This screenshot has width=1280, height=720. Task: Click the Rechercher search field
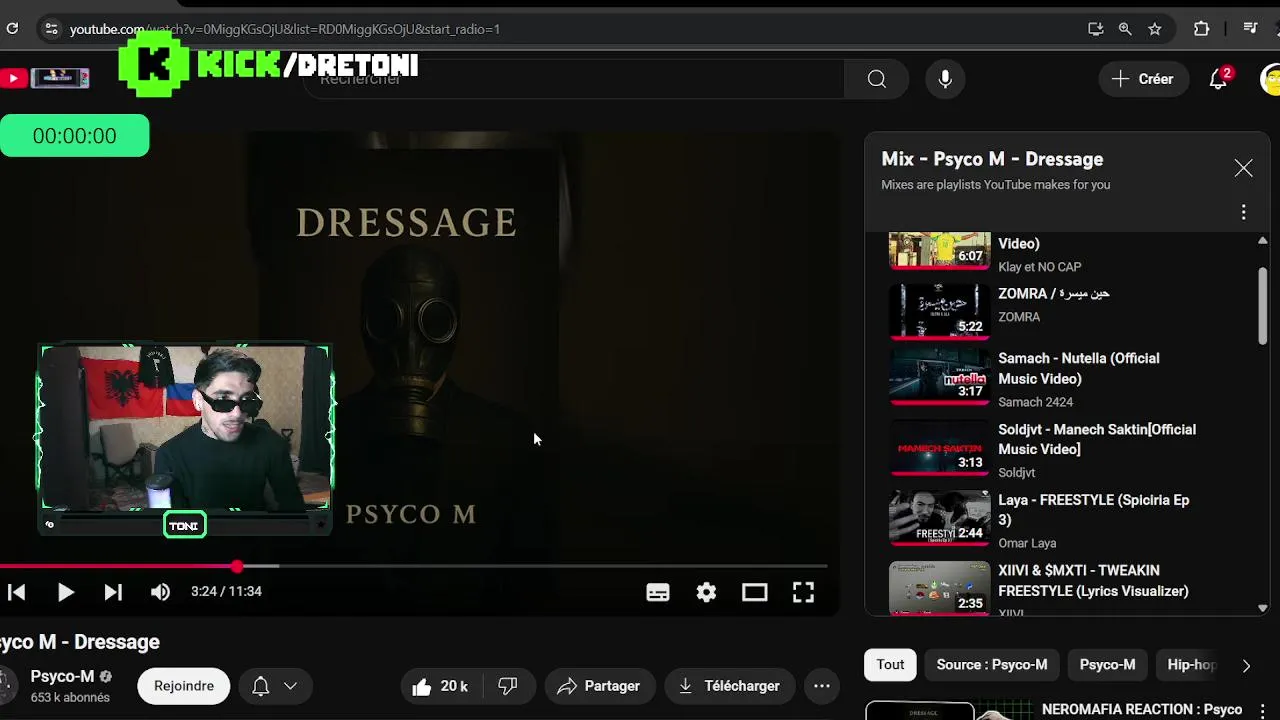click(575, 79)
